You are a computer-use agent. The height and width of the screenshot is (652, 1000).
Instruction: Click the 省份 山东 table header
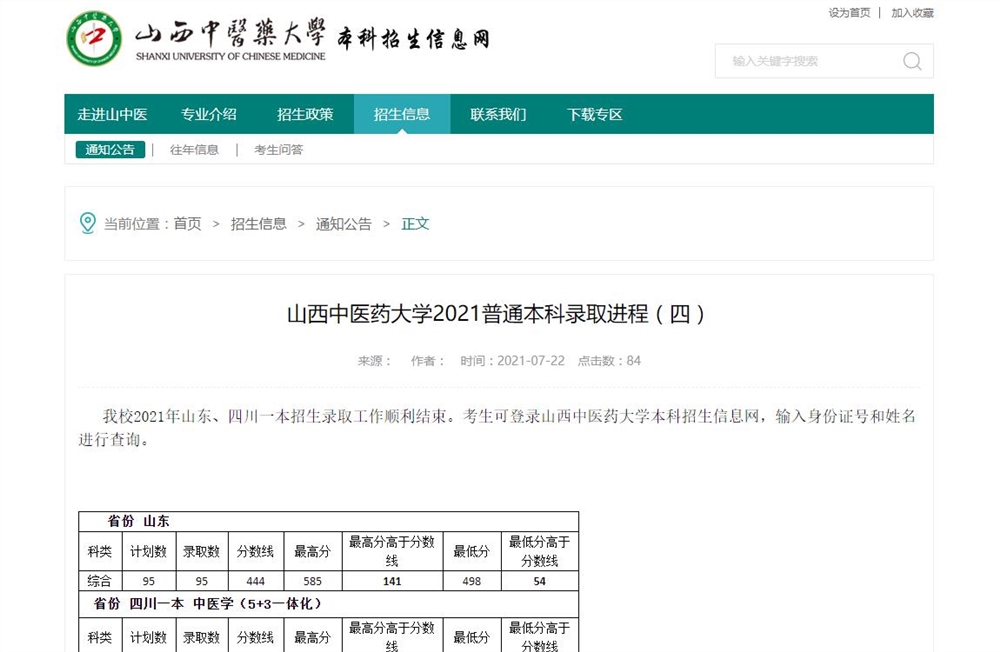coord(328,521)
